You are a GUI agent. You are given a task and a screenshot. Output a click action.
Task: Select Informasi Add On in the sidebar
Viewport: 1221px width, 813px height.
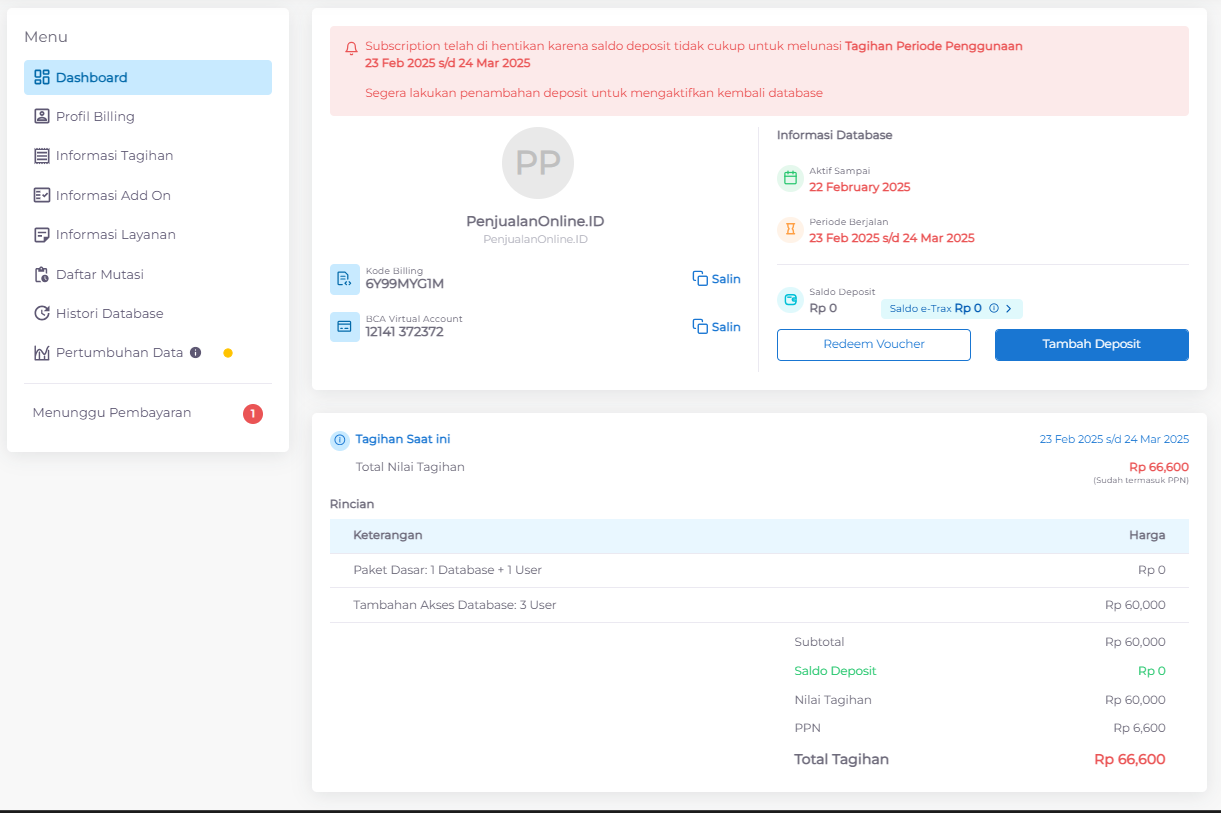click(113, 196)
